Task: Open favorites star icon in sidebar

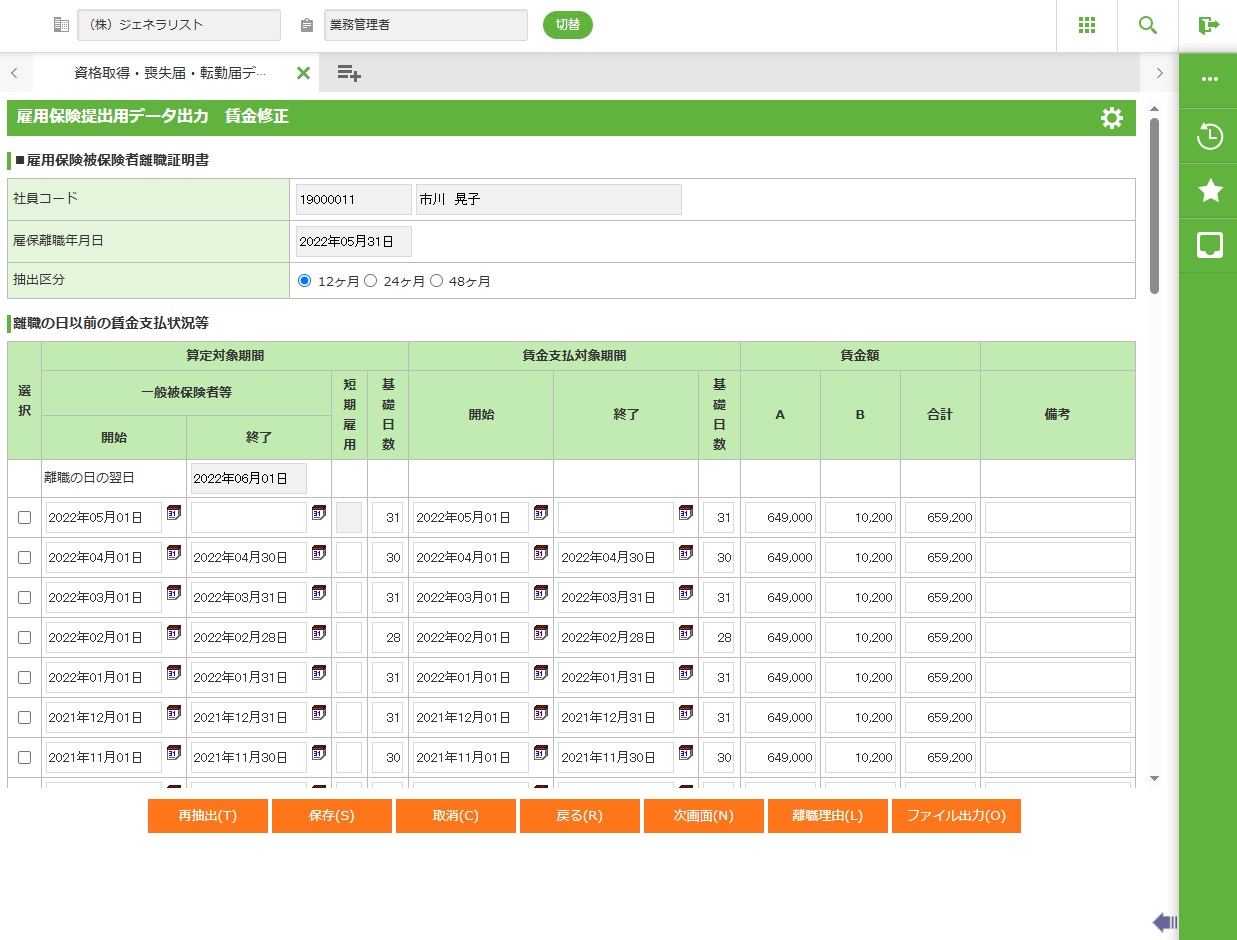Action: [x=1210, y=191]
